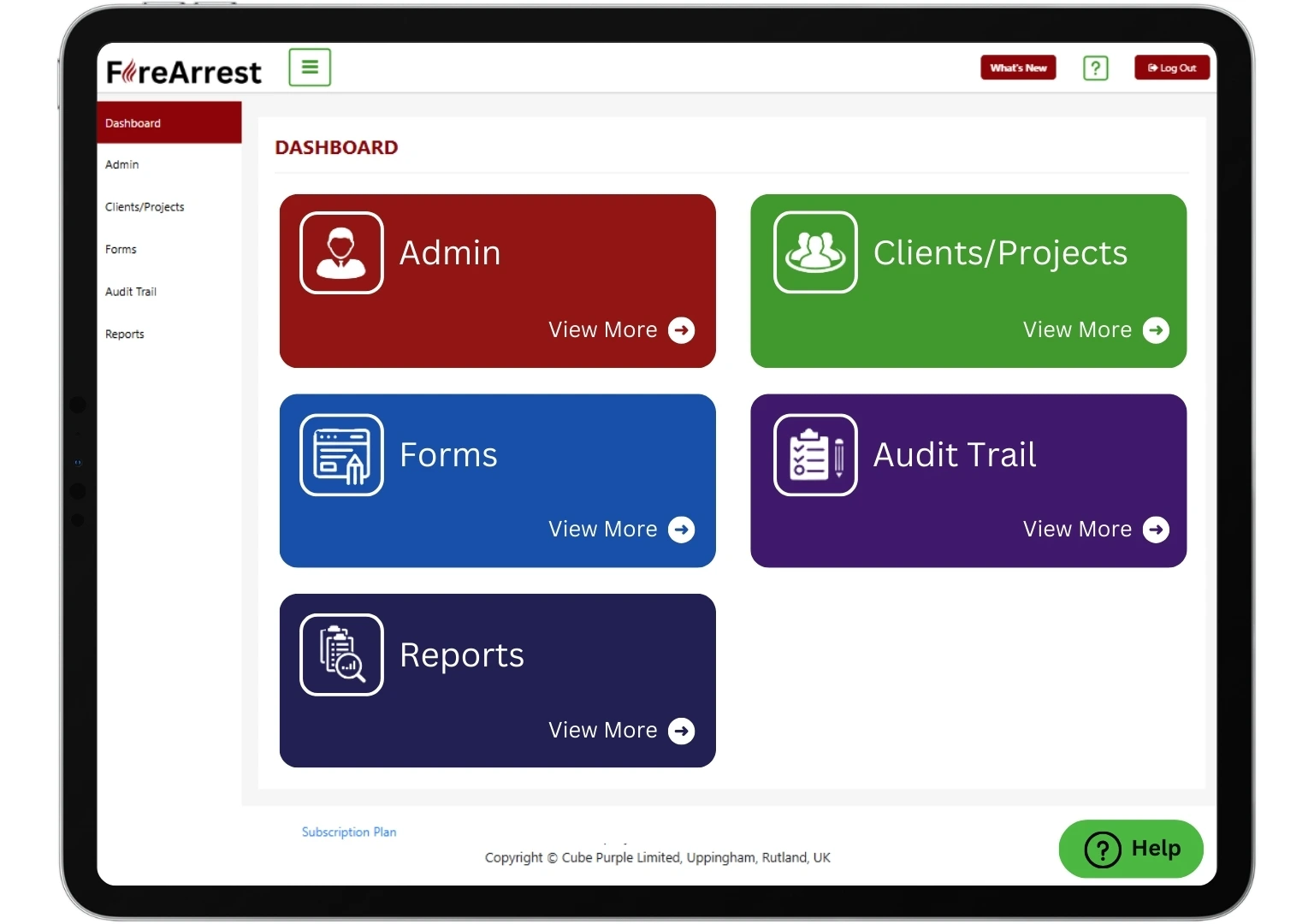This screenshot has height=924, width=1314.
Task: Click the Reports card title
Action: point(462,655)
